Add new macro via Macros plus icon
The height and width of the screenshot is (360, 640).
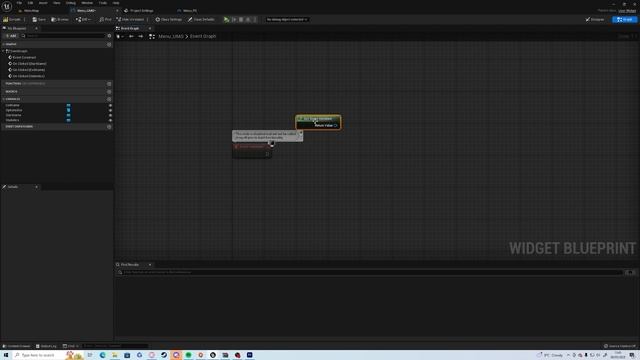click(x=109, y=91)
